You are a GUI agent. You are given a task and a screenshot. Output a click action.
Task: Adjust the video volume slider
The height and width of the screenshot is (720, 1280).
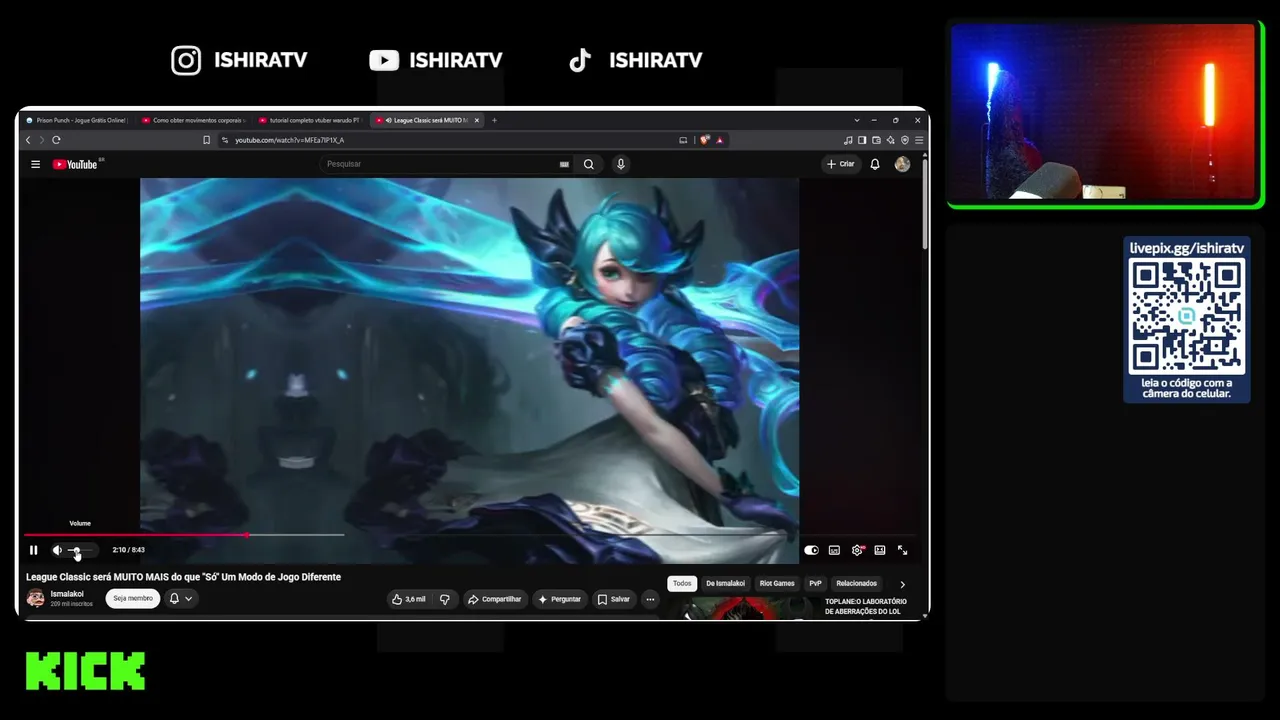click(79, 550)
